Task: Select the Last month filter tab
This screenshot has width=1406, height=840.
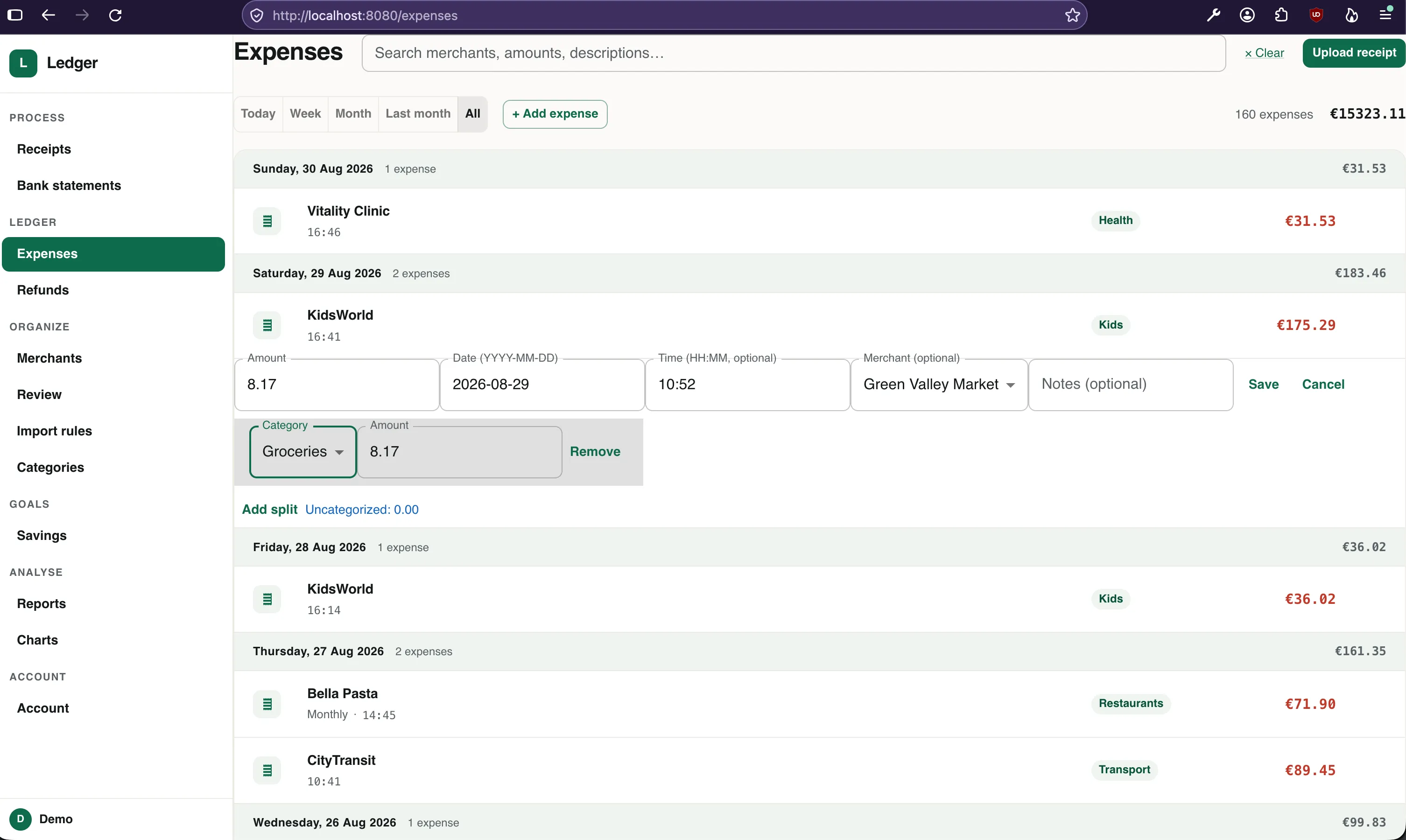Action: click(418, 114)
